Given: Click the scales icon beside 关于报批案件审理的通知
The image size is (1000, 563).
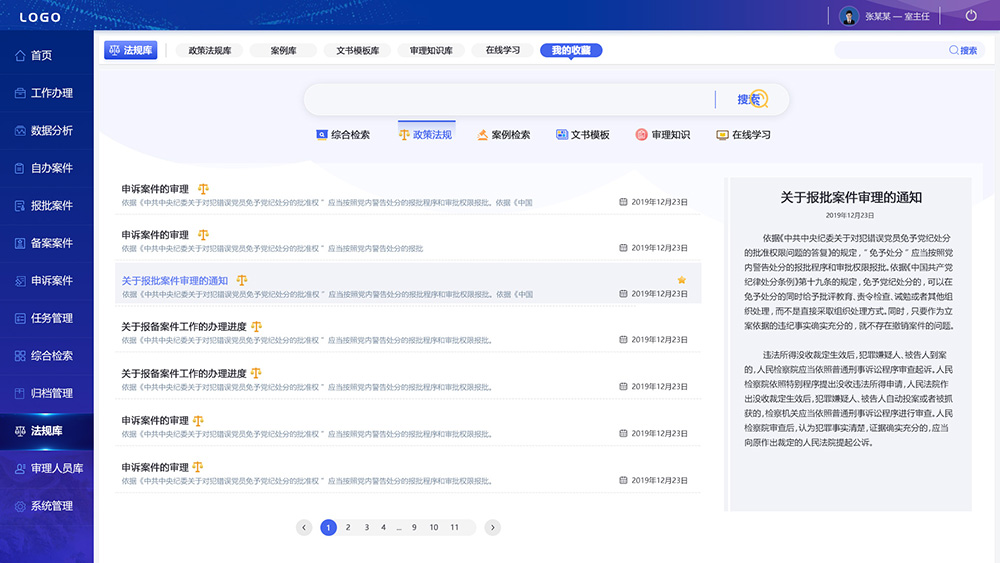Looking at the screenshot, I should point(242,281).
